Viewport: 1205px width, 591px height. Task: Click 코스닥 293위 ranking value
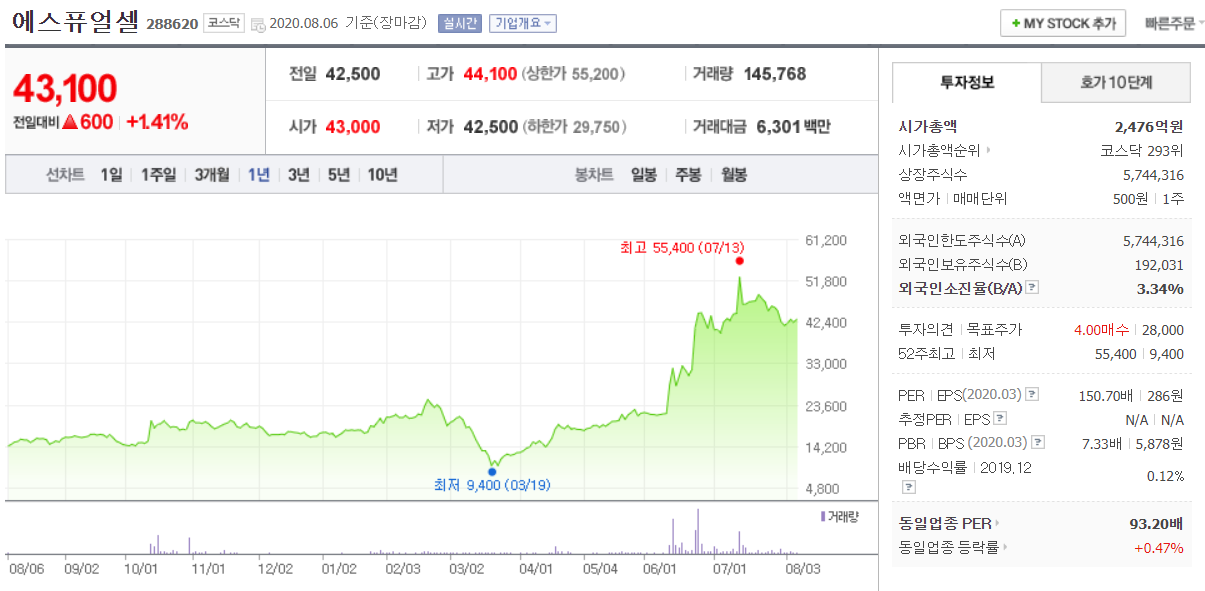coord(1142,151)
